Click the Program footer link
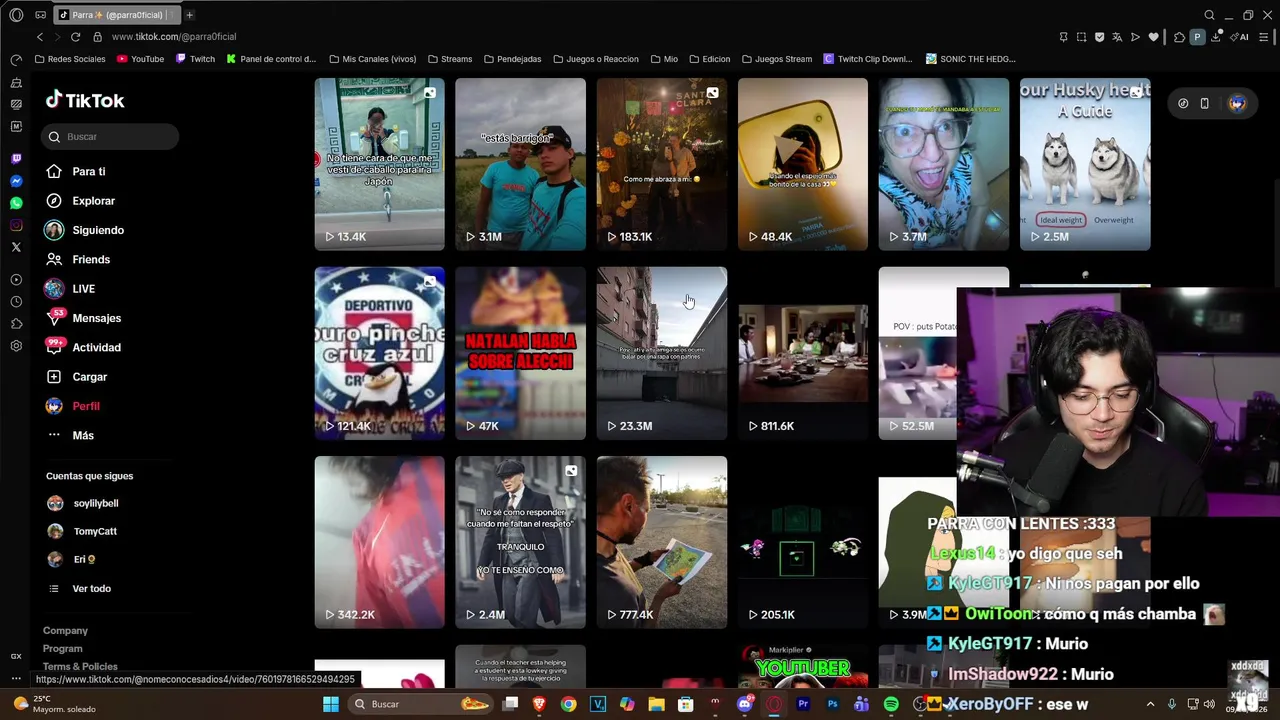Viewport: 1280px width, 720px height. [62, 649]
